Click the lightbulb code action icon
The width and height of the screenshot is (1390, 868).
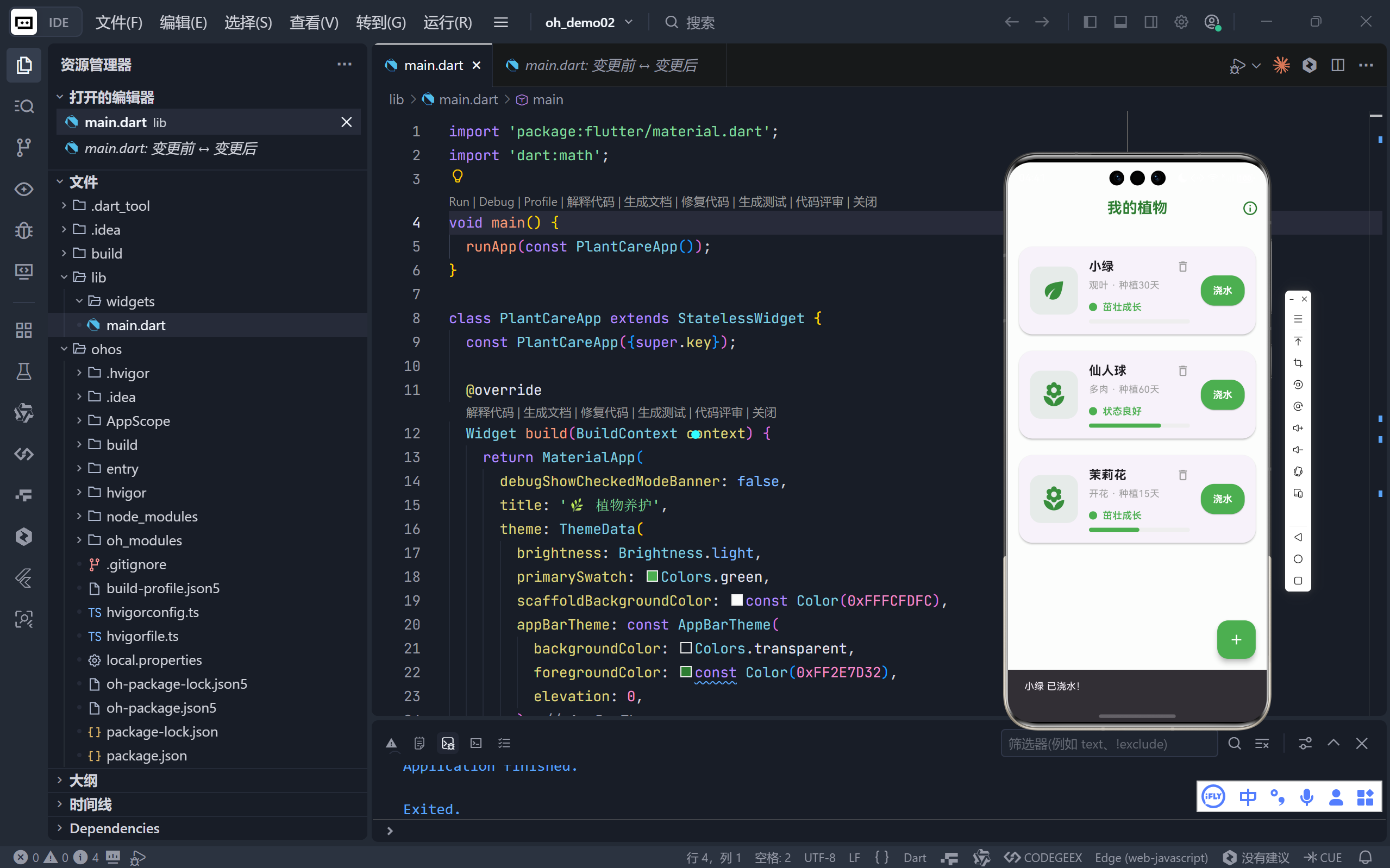(457, 176)
